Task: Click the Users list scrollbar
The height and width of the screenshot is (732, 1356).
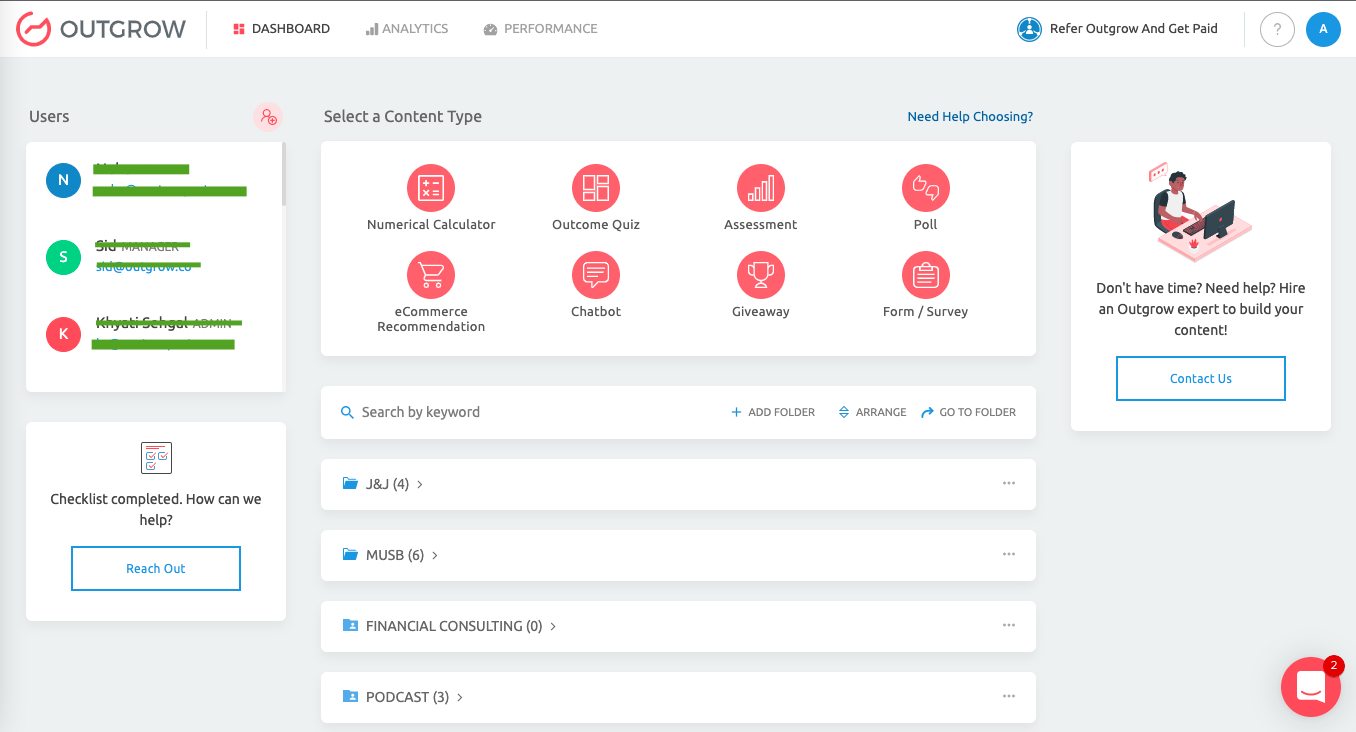Action: (283, 174)
